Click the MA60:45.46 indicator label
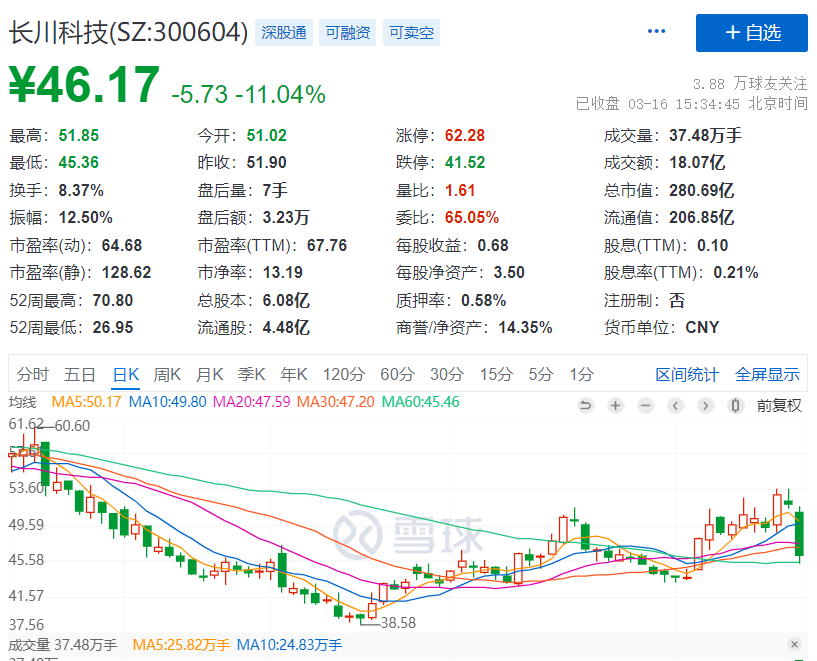The width and height of the screenshot is (817, 661). coord(420,402)
